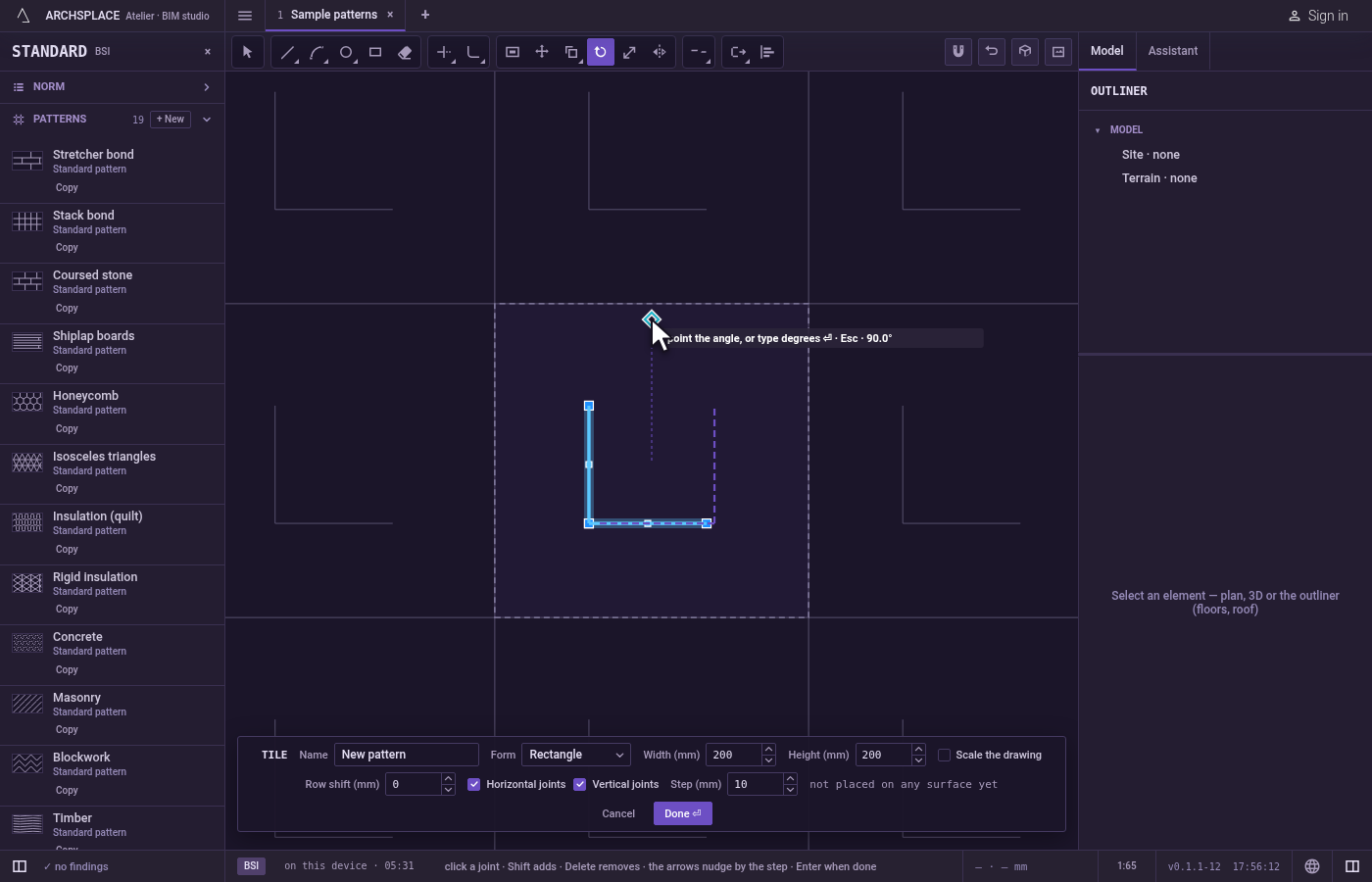Decrease the Height (mm) value
The image size is (1372, 882).
tap(918, 760)
